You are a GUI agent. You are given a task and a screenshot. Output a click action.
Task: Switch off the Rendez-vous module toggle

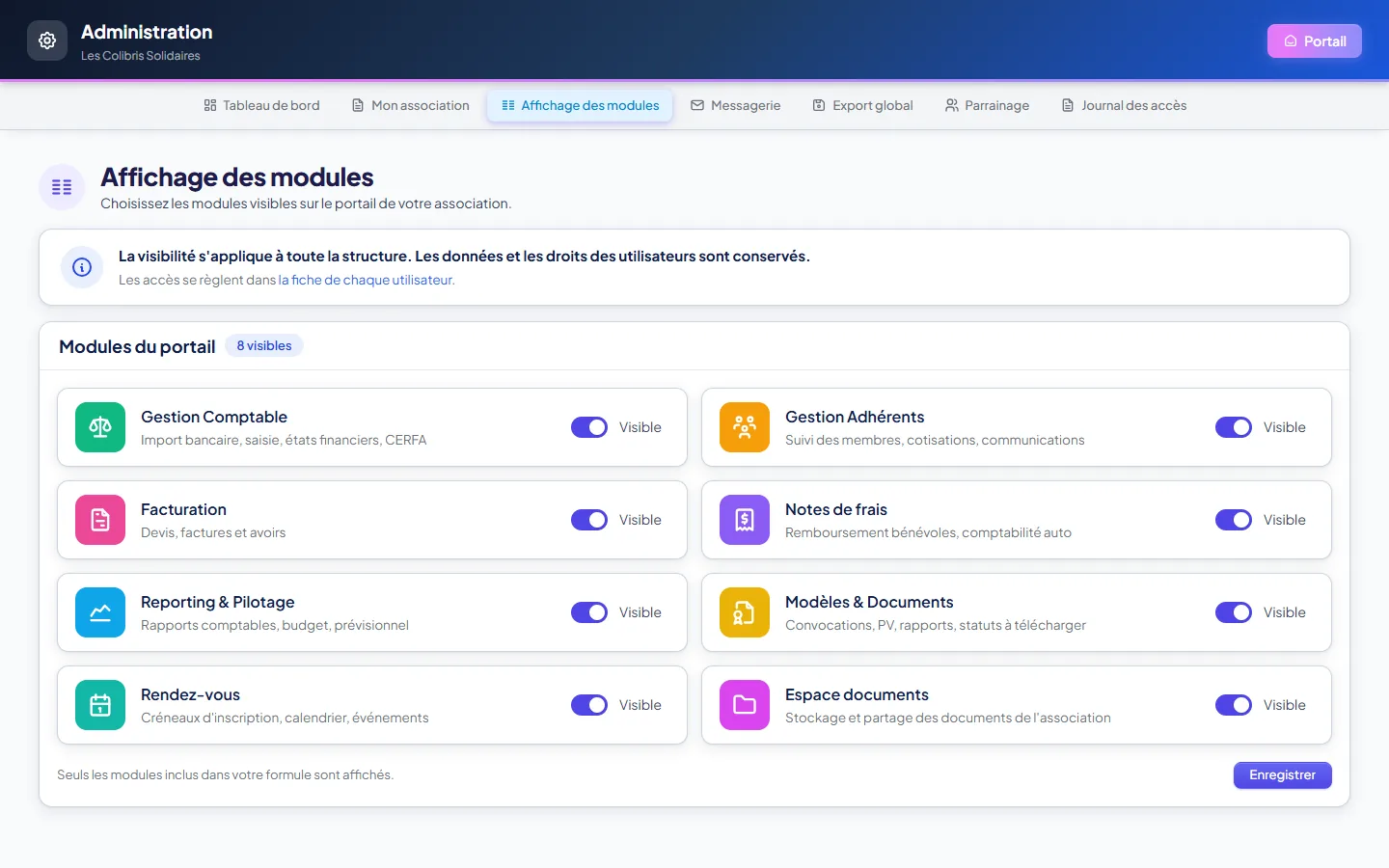(x=589, y=705)
